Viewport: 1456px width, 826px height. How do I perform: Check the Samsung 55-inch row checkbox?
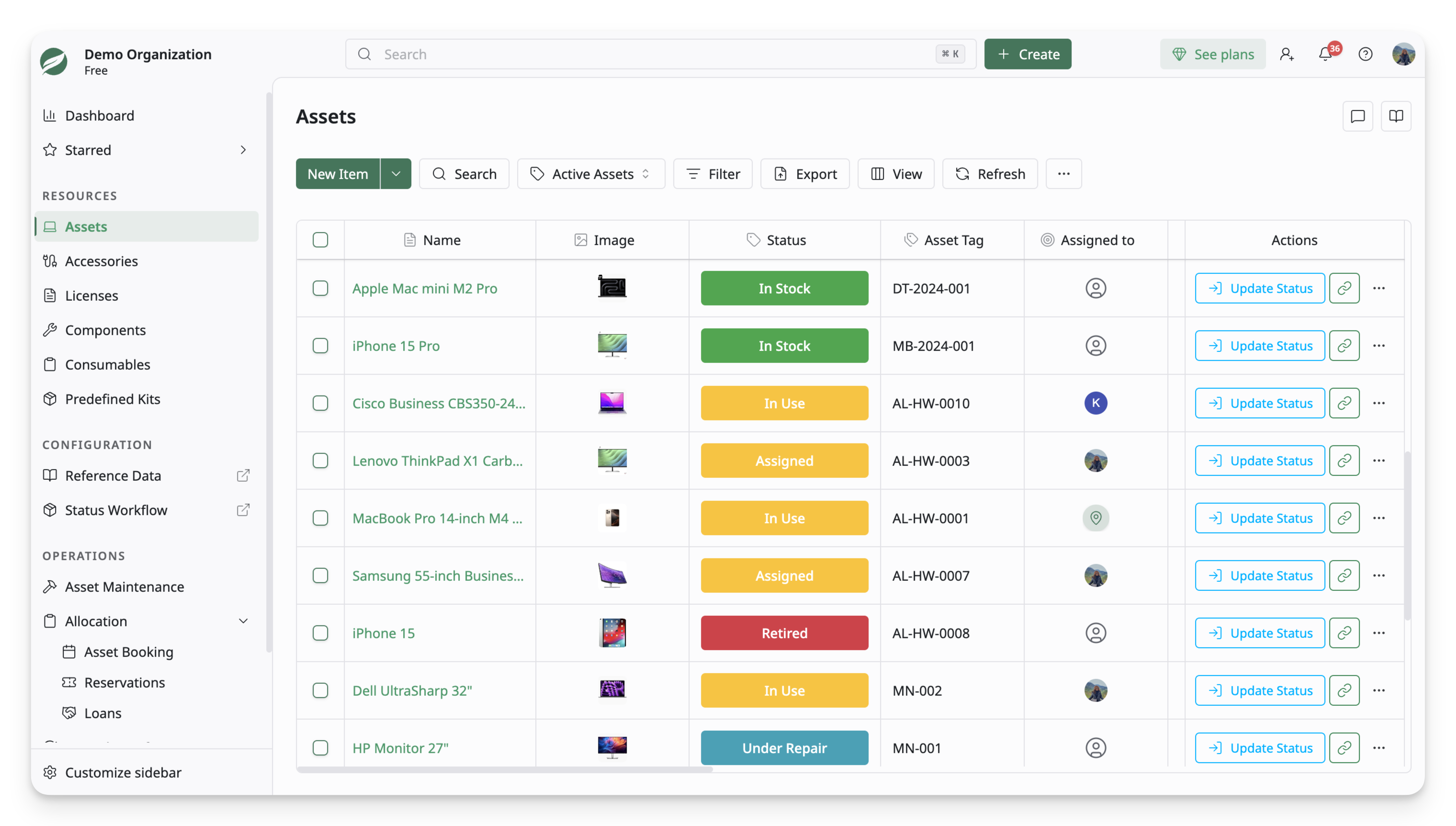(x=320, y=575)
